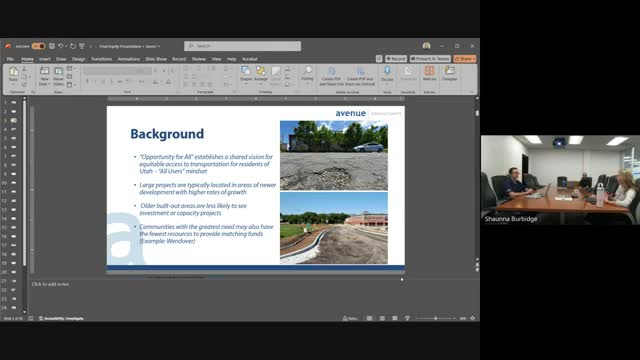Switch to the Record tab
Screen dimensions: 640x360
point(179,59)
